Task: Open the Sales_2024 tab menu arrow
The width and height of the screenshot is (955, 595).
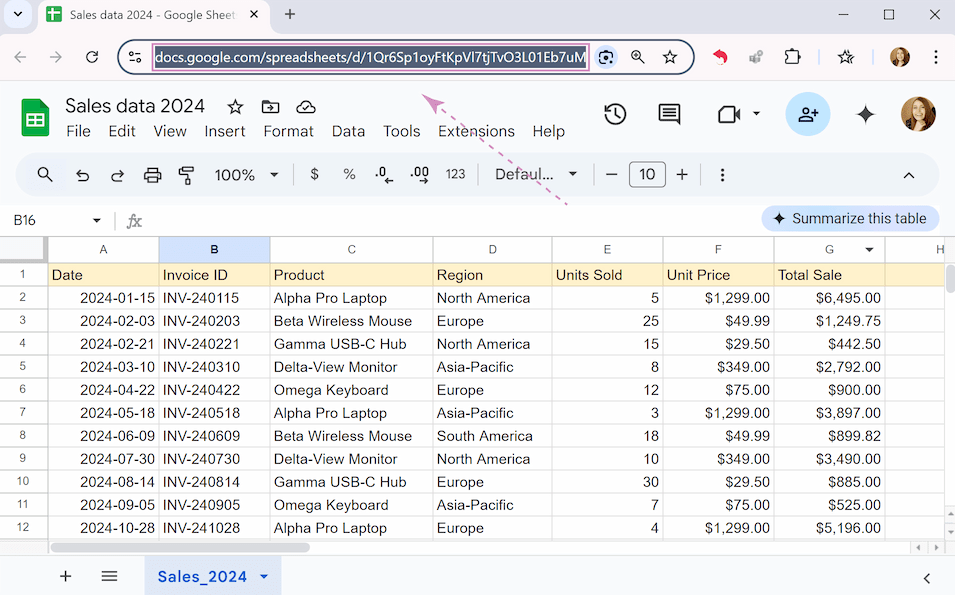Action: click(x=264, y=577)
